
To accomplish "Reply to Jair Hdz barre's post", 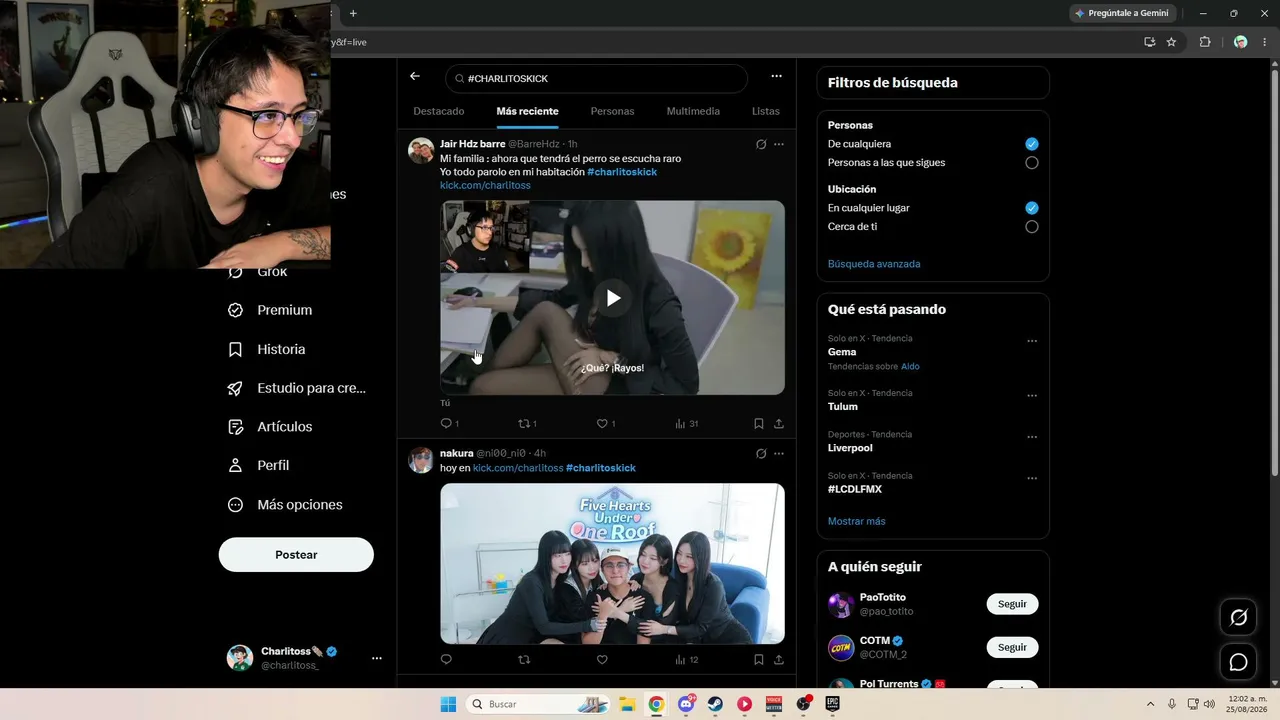I will [446, 423].
